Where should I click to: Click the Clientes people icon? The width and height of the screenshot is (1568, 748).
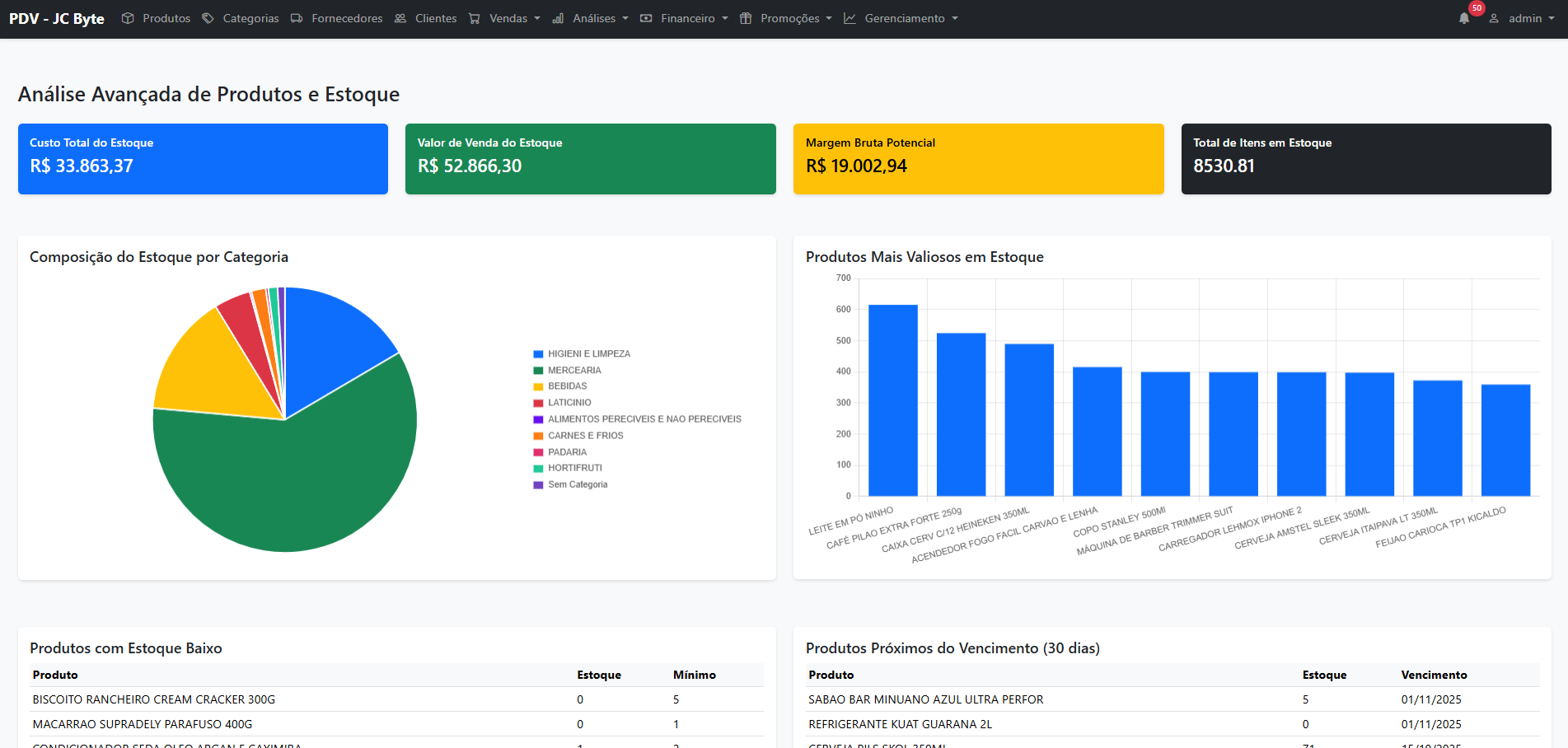click(400, 18)
